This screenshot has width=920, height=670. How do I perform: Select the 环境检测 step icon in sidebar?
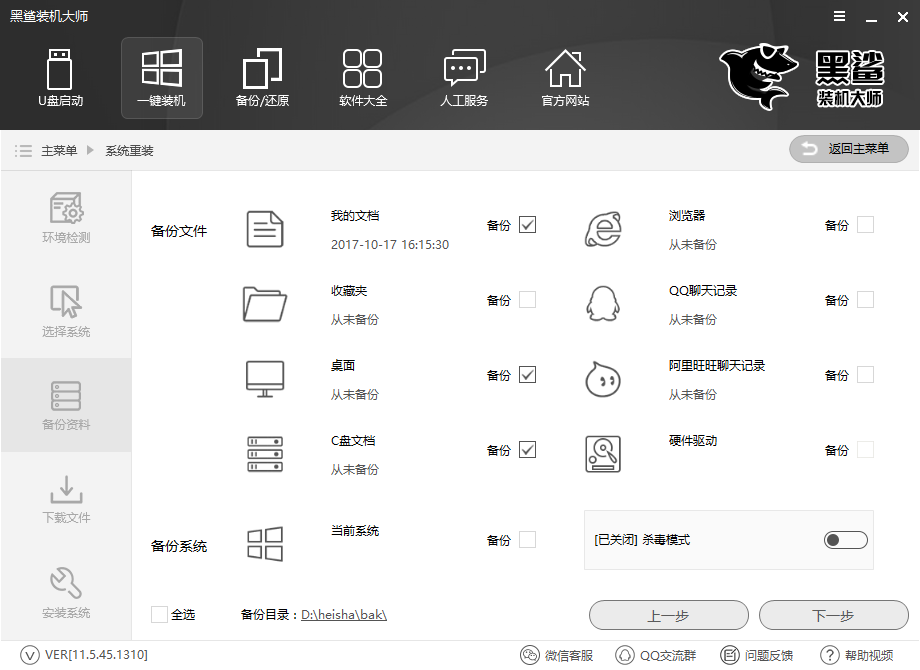[x=65, y=210]
